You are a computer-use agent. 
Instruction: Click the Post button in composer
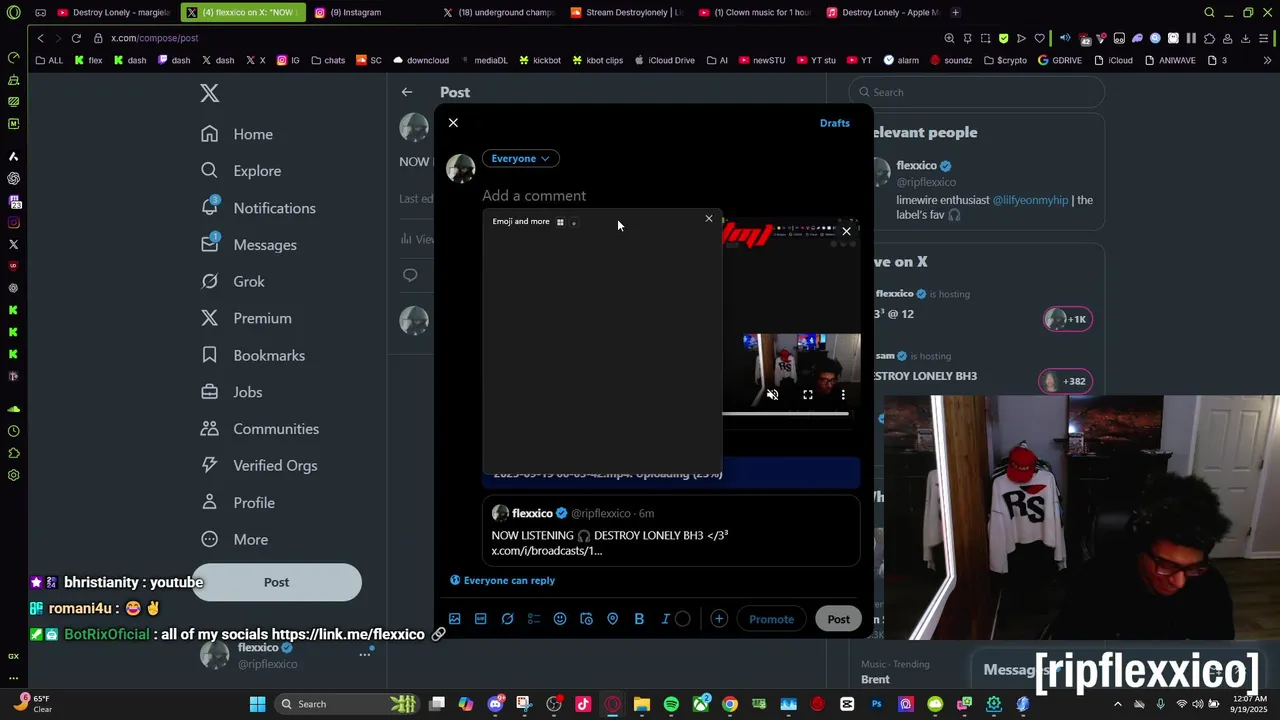(x=838, y=619)
